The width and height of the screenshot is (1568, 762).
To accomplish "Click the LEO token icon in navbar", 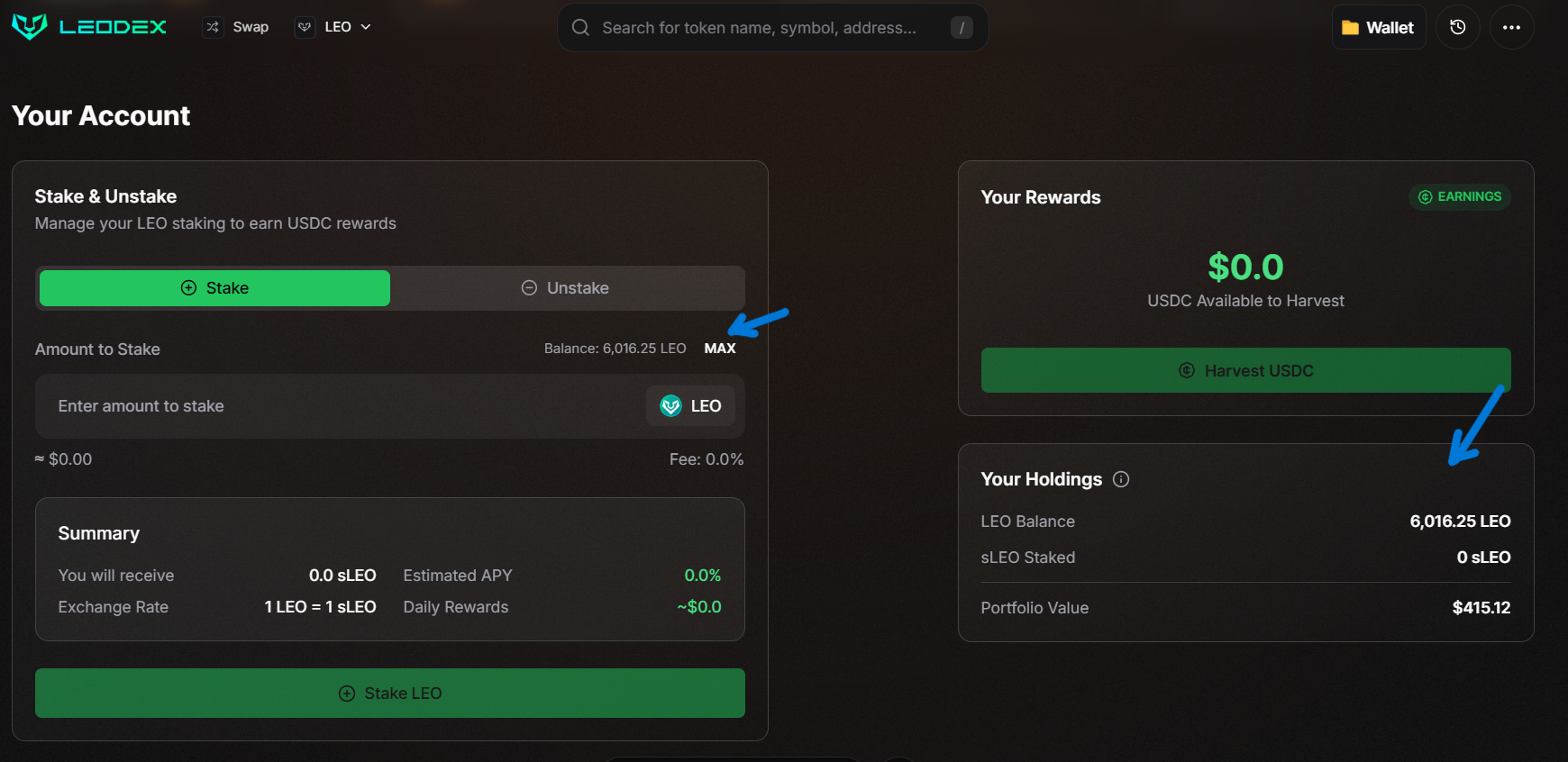I will point(305,27).
